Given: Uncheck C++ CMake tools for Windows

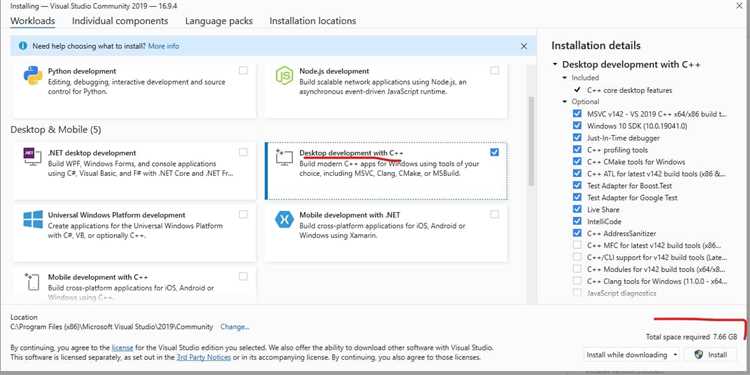Looking at the screenshot, I should (577, 162).
